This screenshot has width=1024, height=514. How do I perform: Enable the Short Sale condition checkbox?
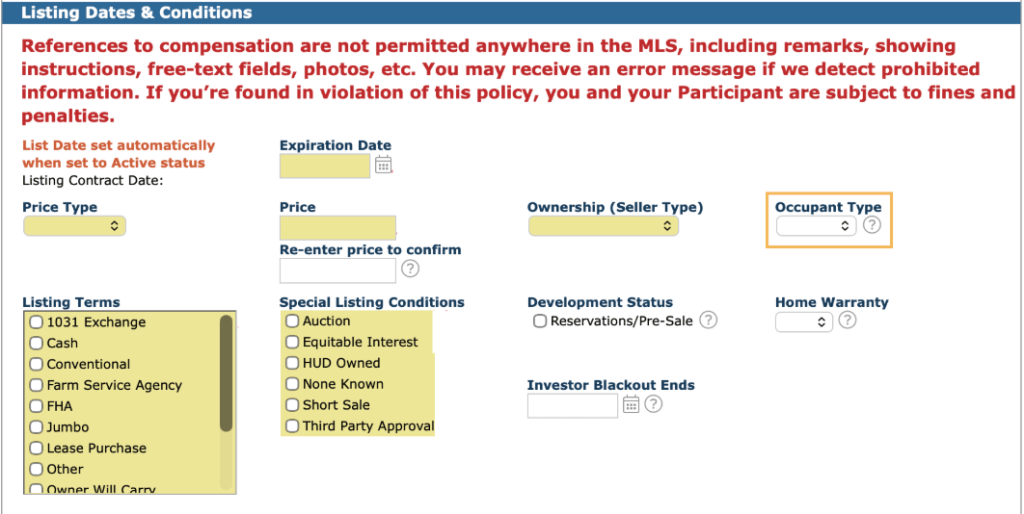point(292,405)
